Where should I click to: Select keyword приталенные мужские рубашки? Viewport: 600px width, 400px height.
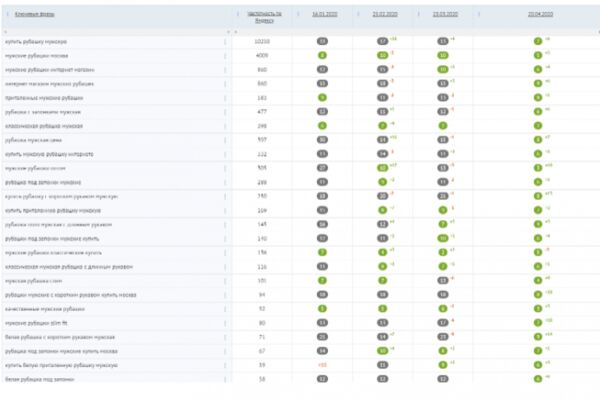pyautogui.click(x=44, y=98)
